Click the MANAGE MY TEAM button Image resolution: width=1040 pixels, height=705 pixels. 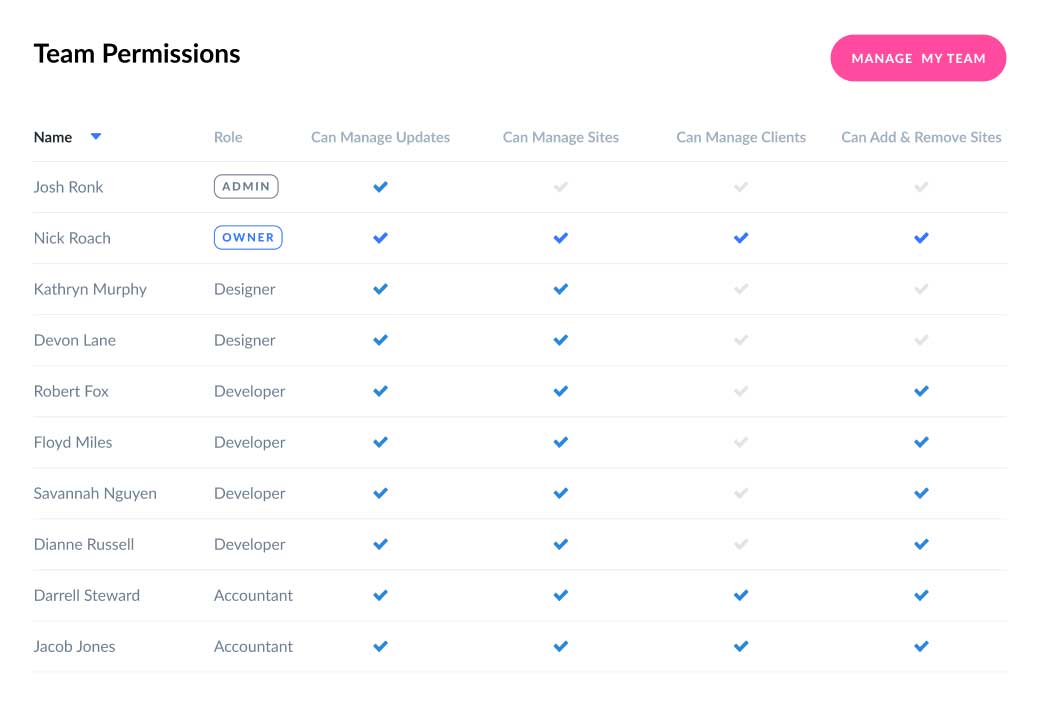pos(918,58)
